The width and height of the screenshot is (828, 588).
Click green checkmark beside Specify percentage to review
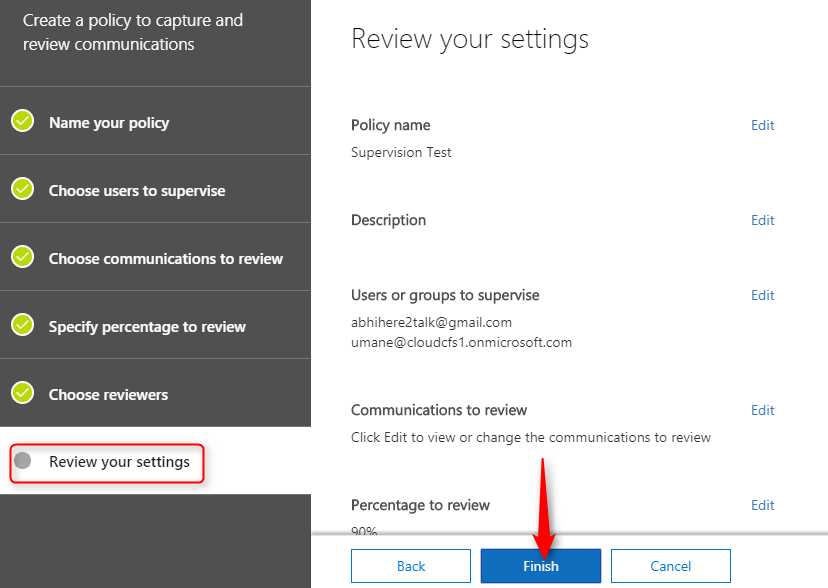click(x=23, y=326)
